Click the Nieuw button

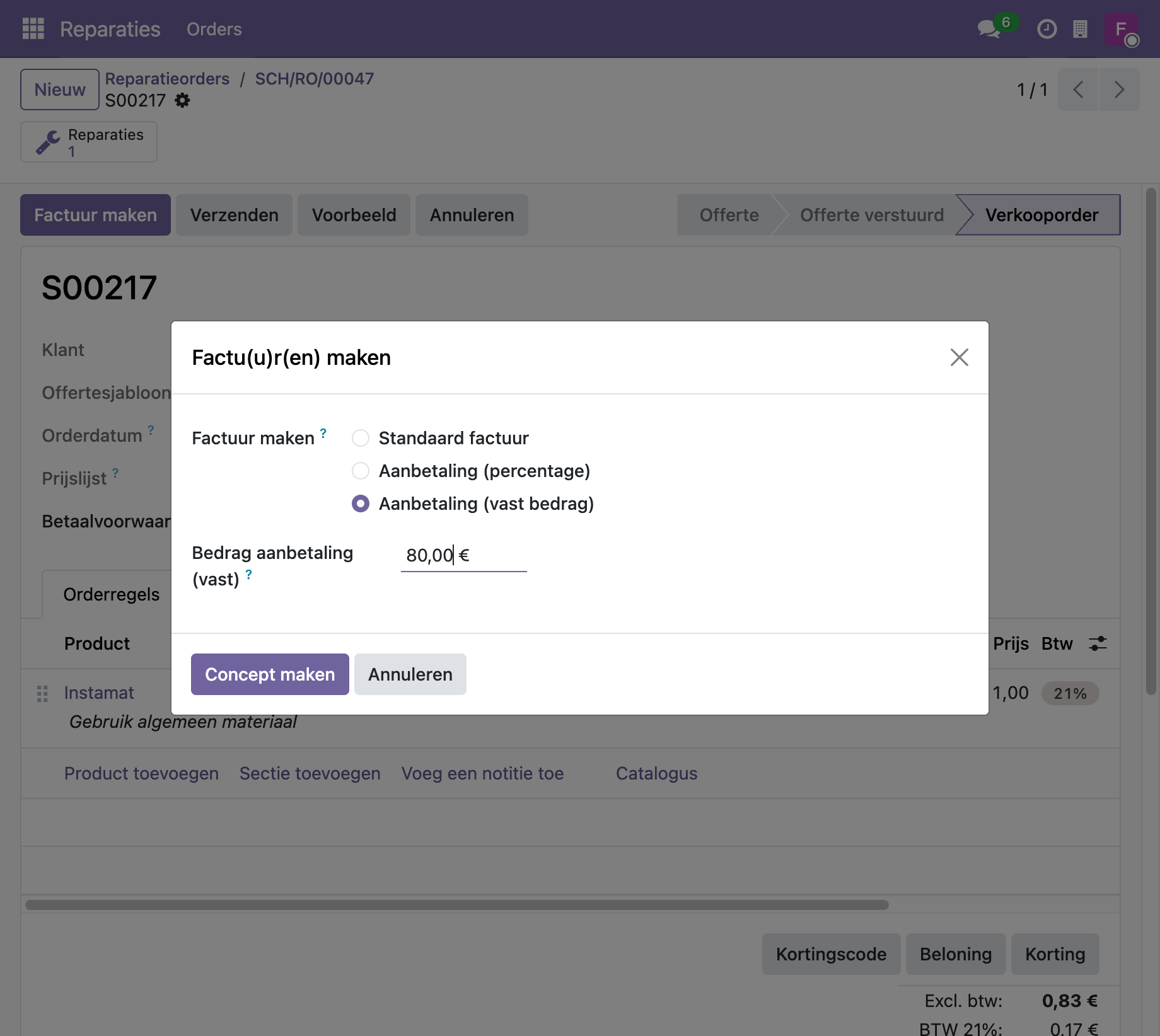(x=60, y=89)
